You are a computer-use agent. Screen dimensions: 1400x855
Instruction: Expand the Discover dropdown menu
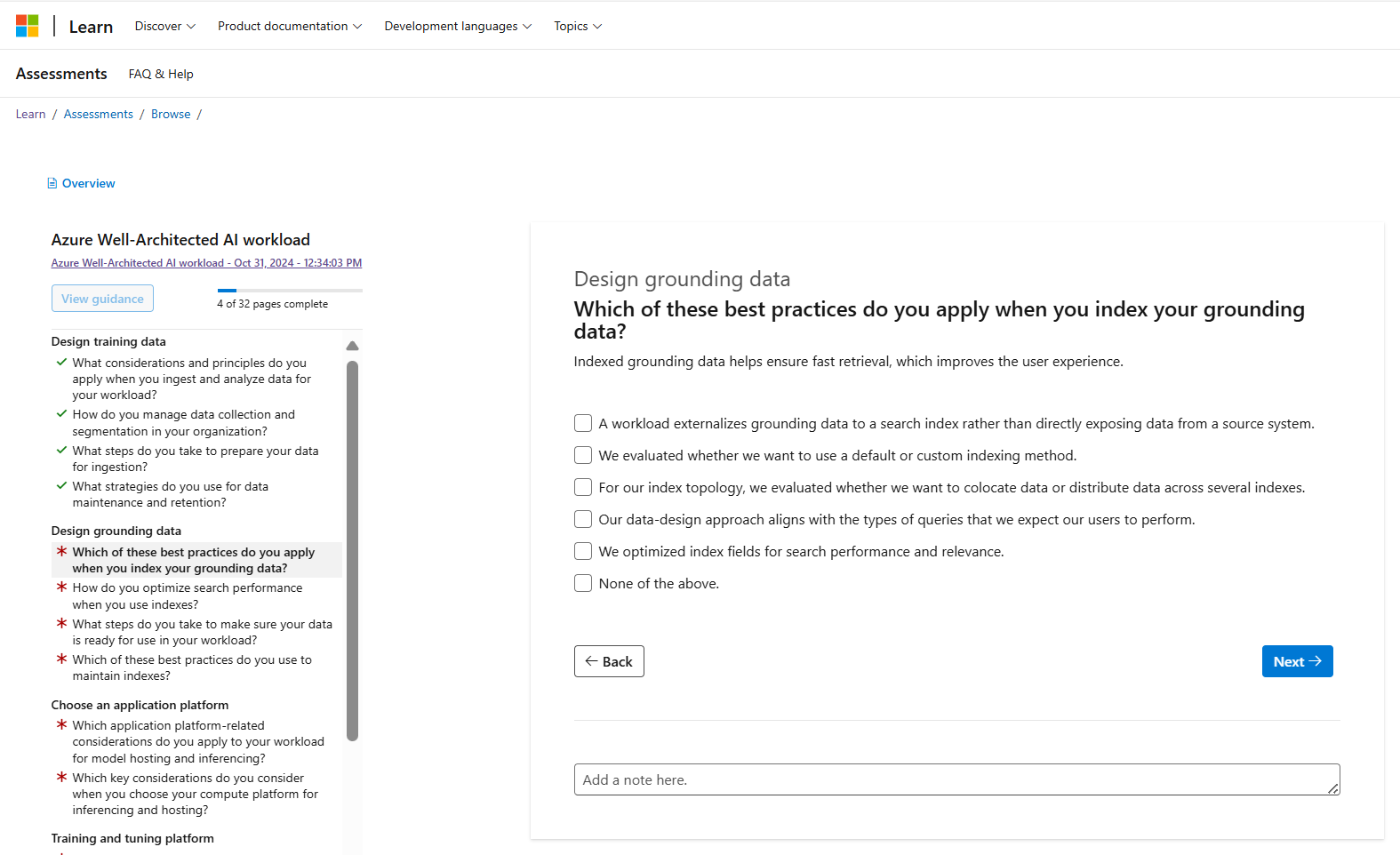164,27
